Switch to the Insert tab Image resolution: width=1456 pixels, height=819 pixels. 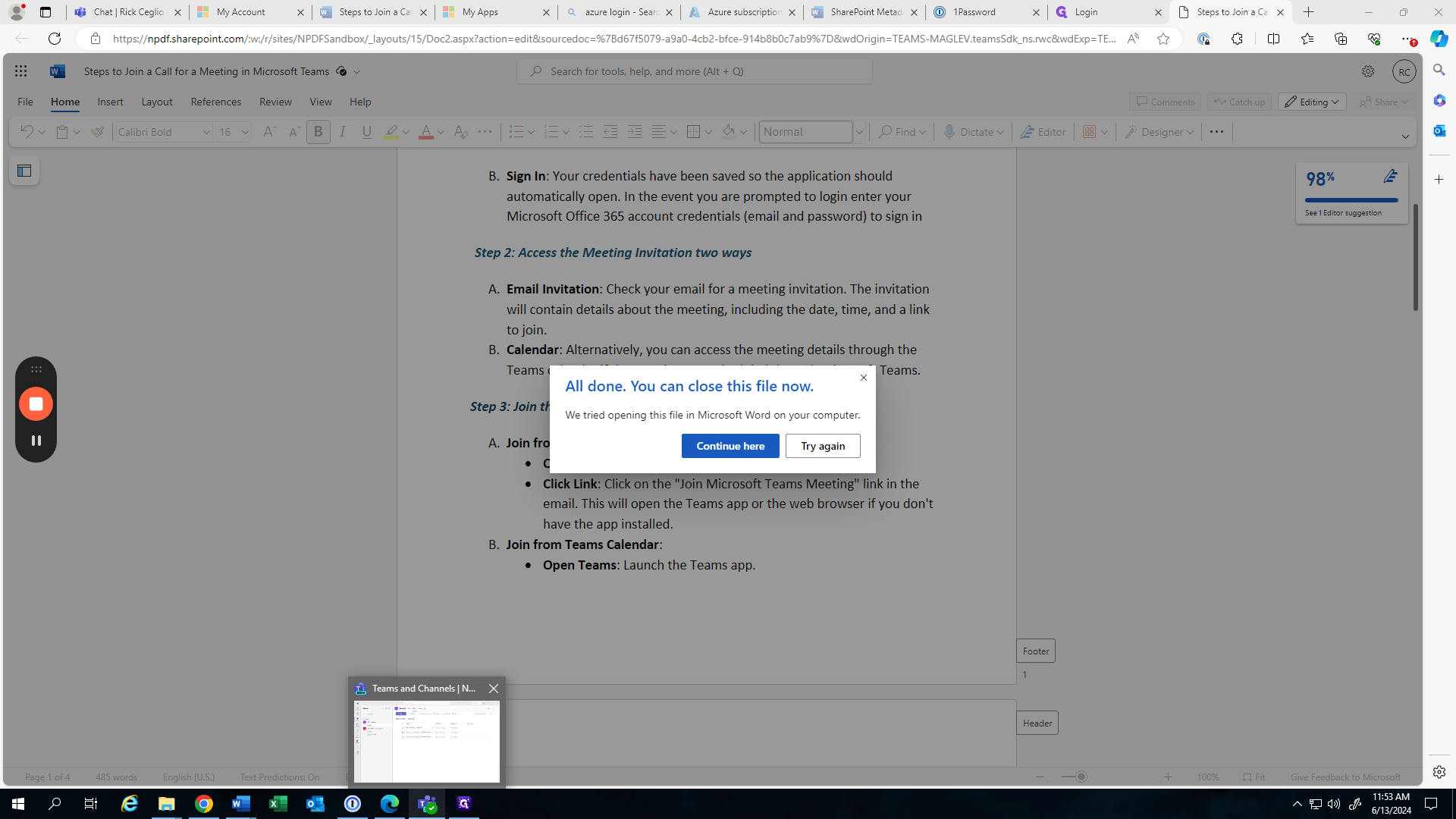point(110,102)
